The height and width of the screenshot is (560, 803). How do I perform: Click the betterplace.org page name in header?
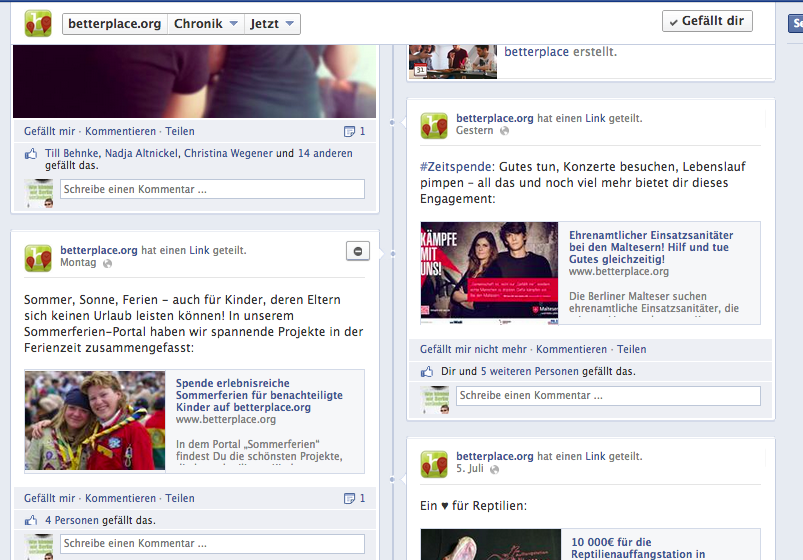point(114,23)
